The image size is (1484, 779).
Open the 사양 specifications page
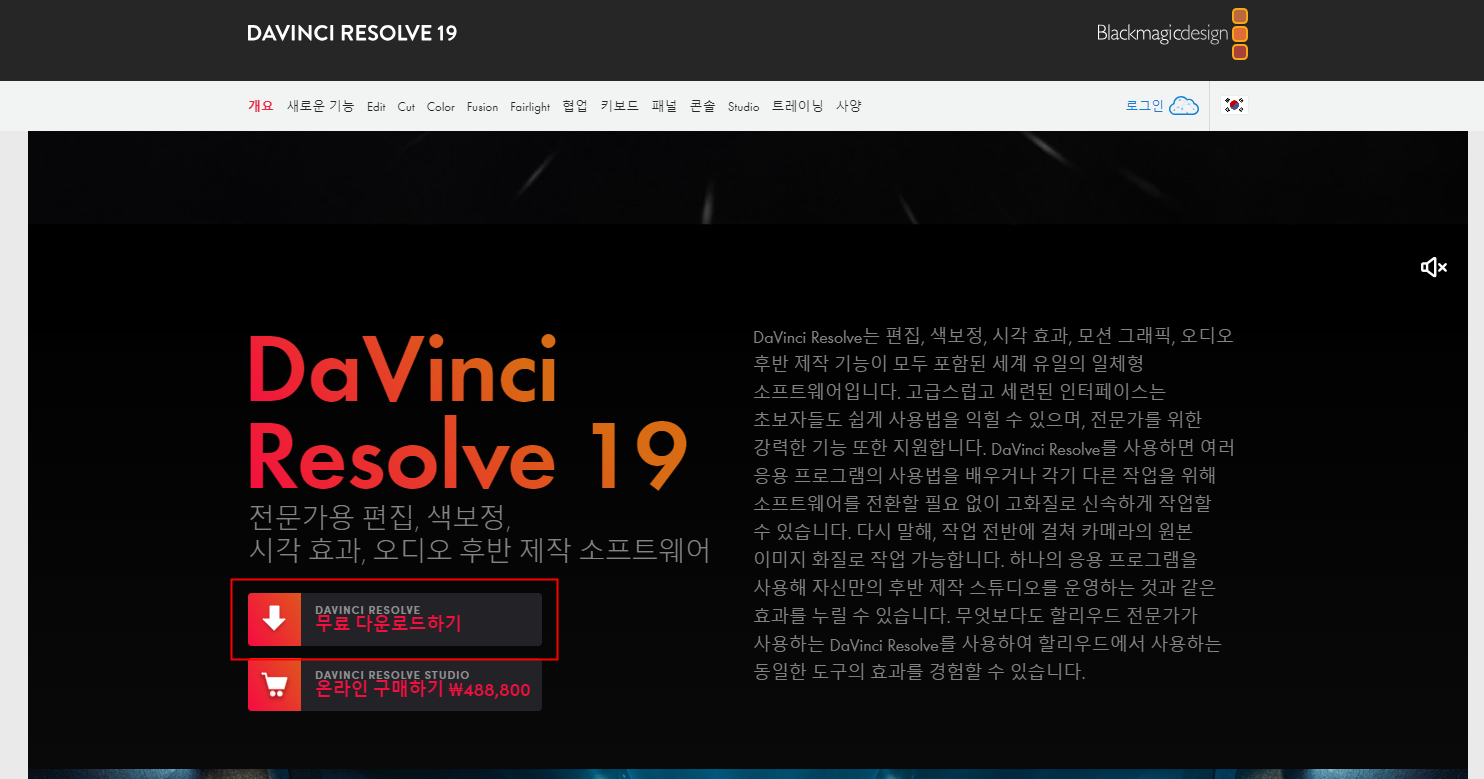coord(849,106)
